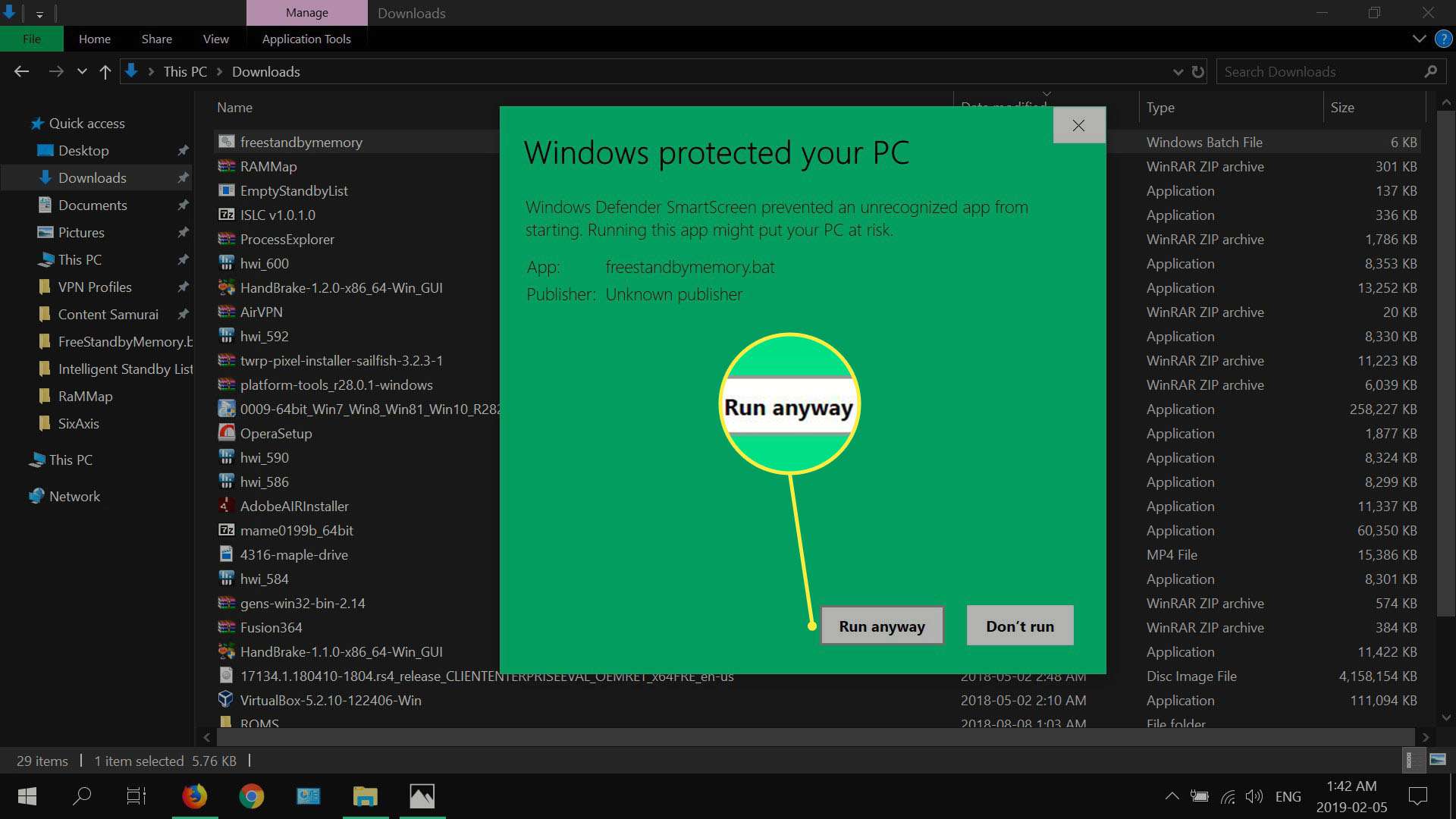Open the Downloads folder icon
The image size is (1456, 819).
(47, 178)
